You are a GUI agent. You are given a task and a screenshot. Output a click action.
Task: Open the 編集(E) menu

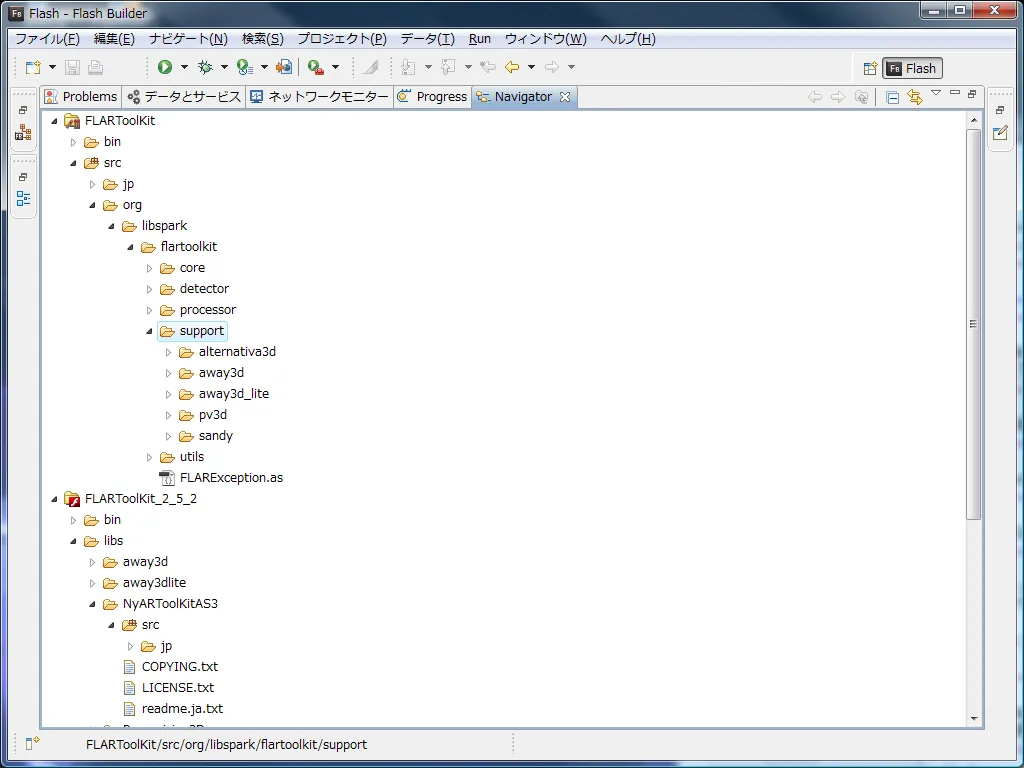pos(114,39)
